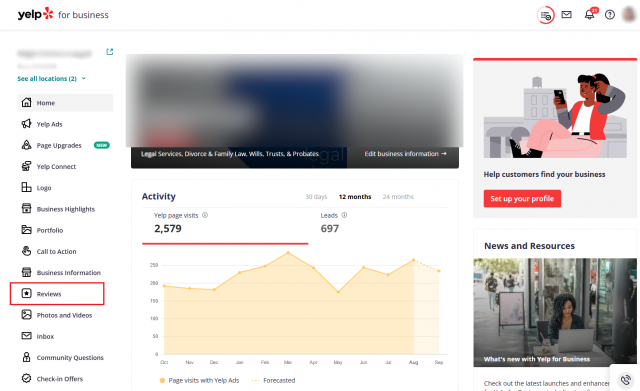Open Home menu item label
This screenshot has width=640, height=391.
[x=46, y=103]
